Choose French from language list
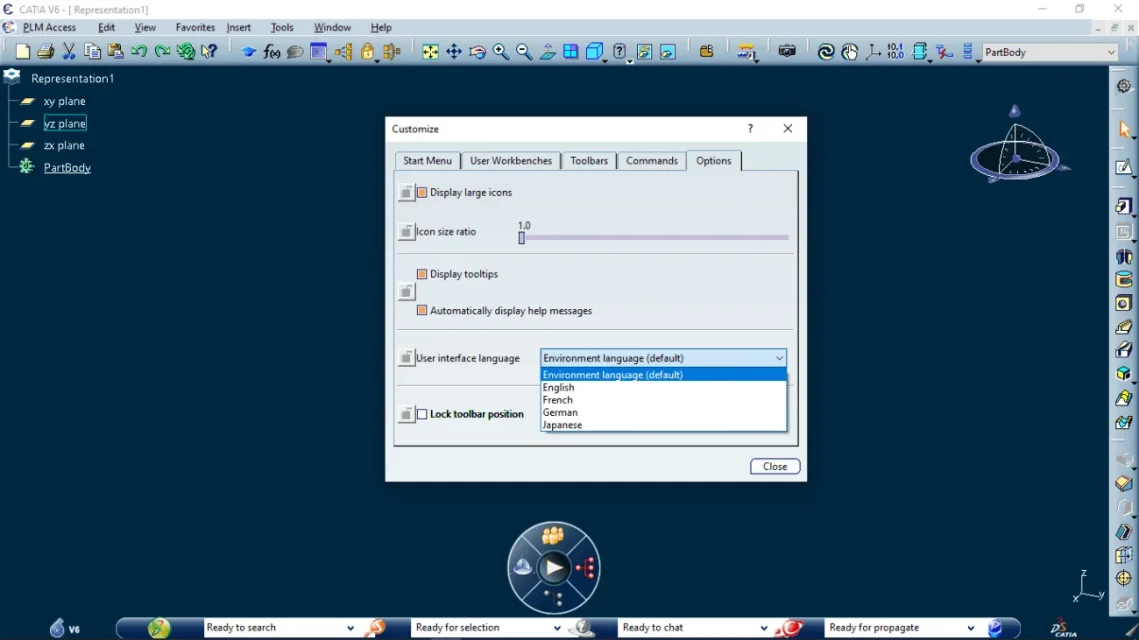1139x640 pixels. (663, 400)
